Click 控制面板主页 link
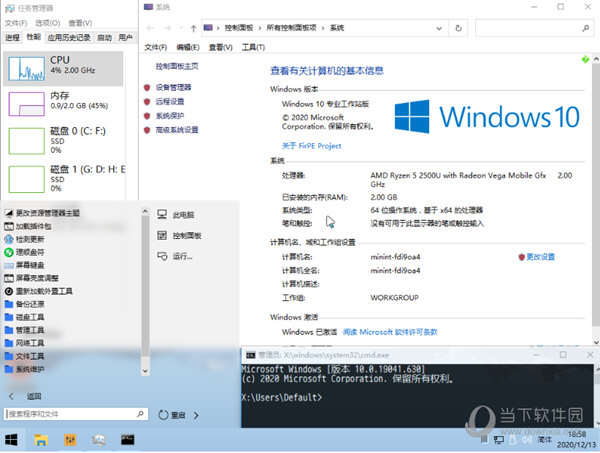600x453 pixels. click(177, 67)
